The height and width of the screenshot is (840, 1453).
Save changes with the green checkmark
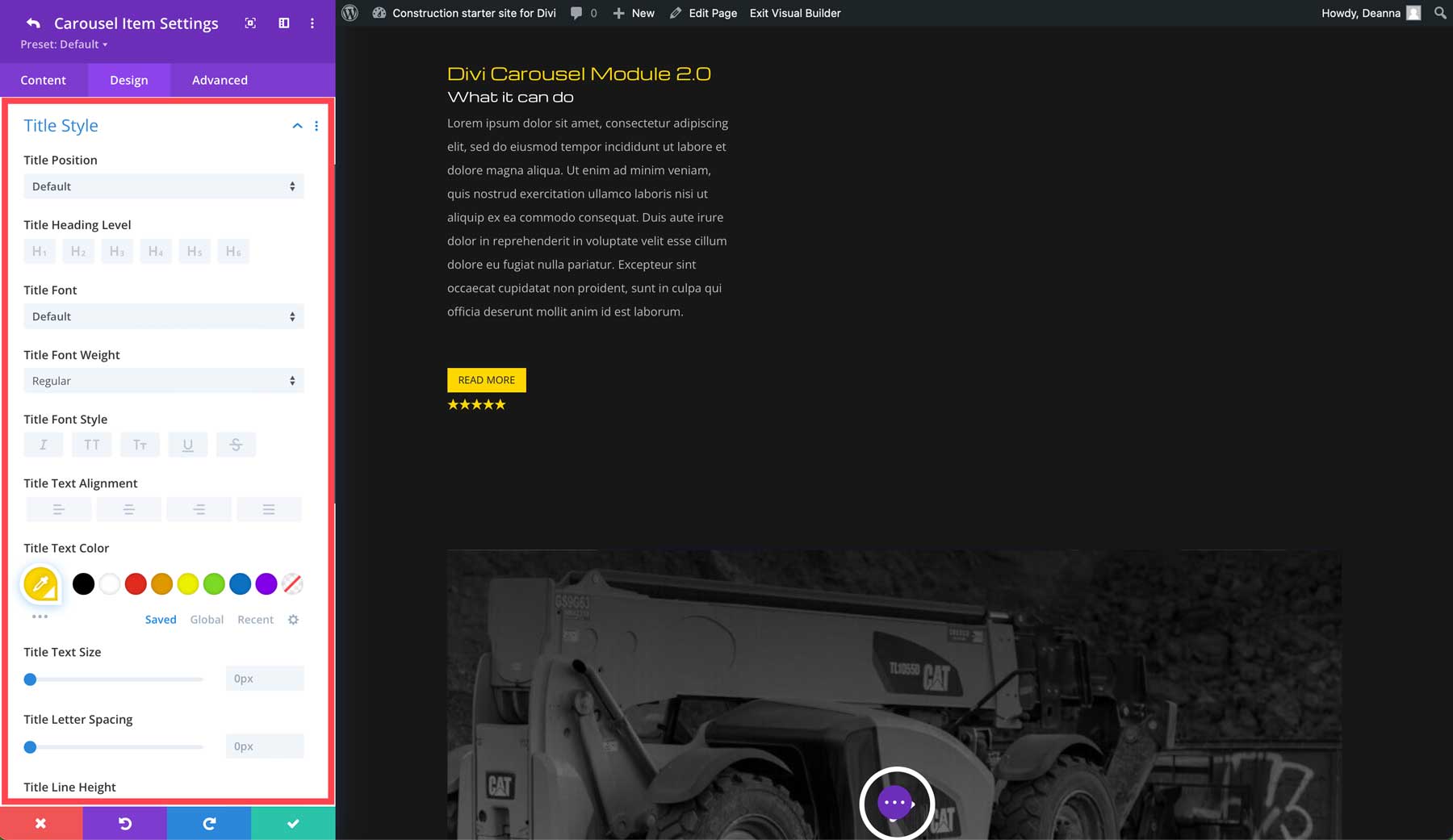tap(293, 823)
